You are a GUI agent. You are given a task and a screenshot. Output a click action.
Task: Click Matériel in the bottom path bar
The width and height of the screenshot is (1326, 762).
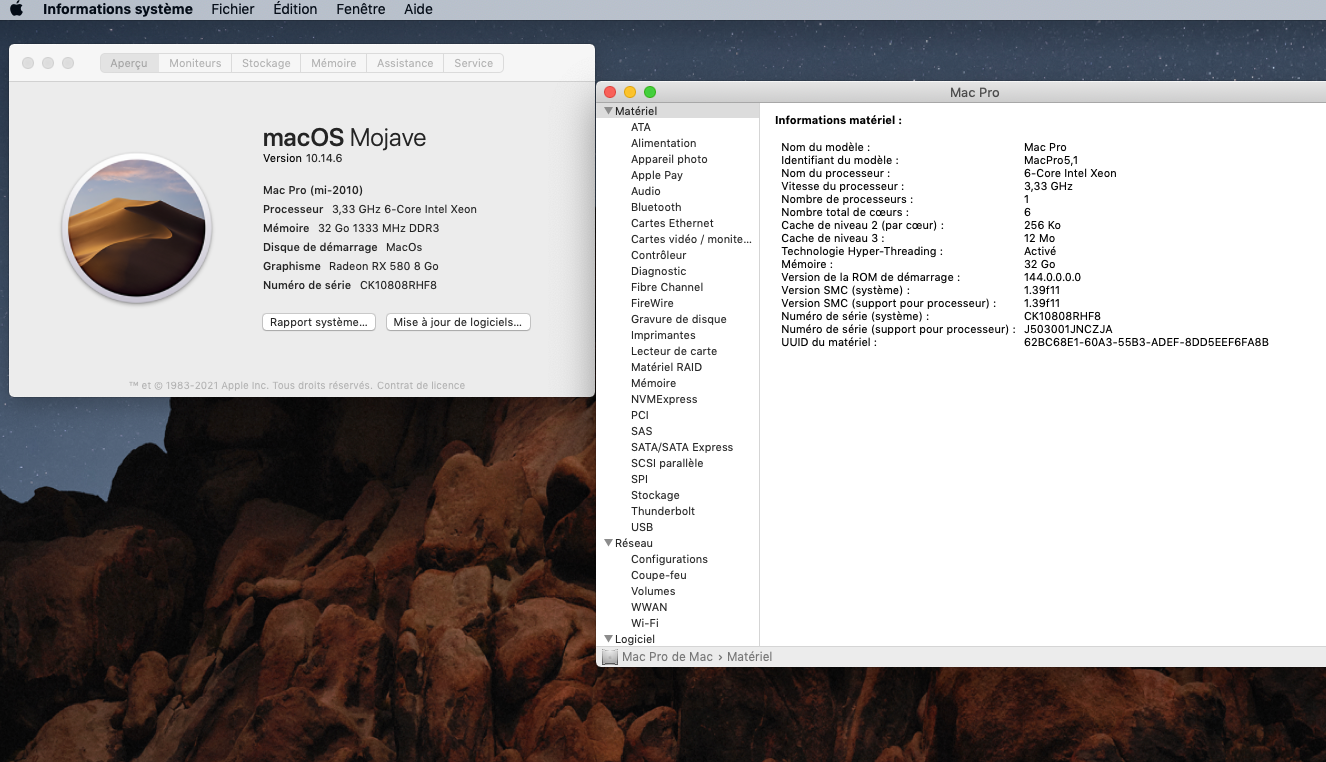750,657
